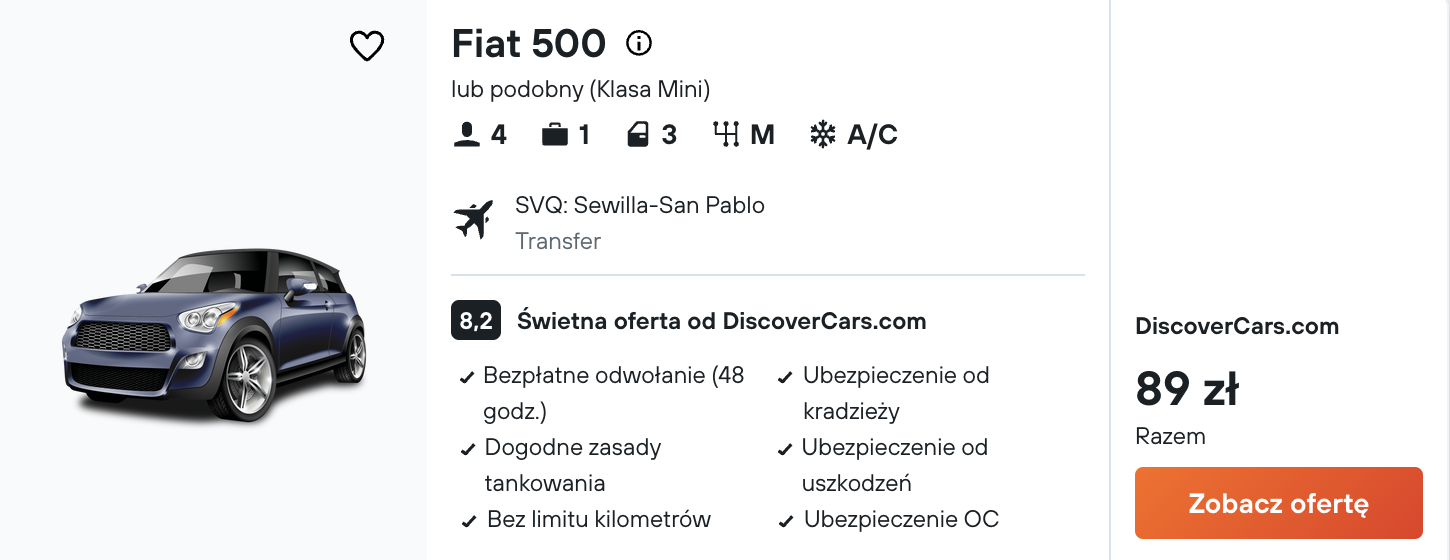The width and height of the screenshot is (1450, 560).
Task: Click the Fiat 500 title
Action: point(529,43)
